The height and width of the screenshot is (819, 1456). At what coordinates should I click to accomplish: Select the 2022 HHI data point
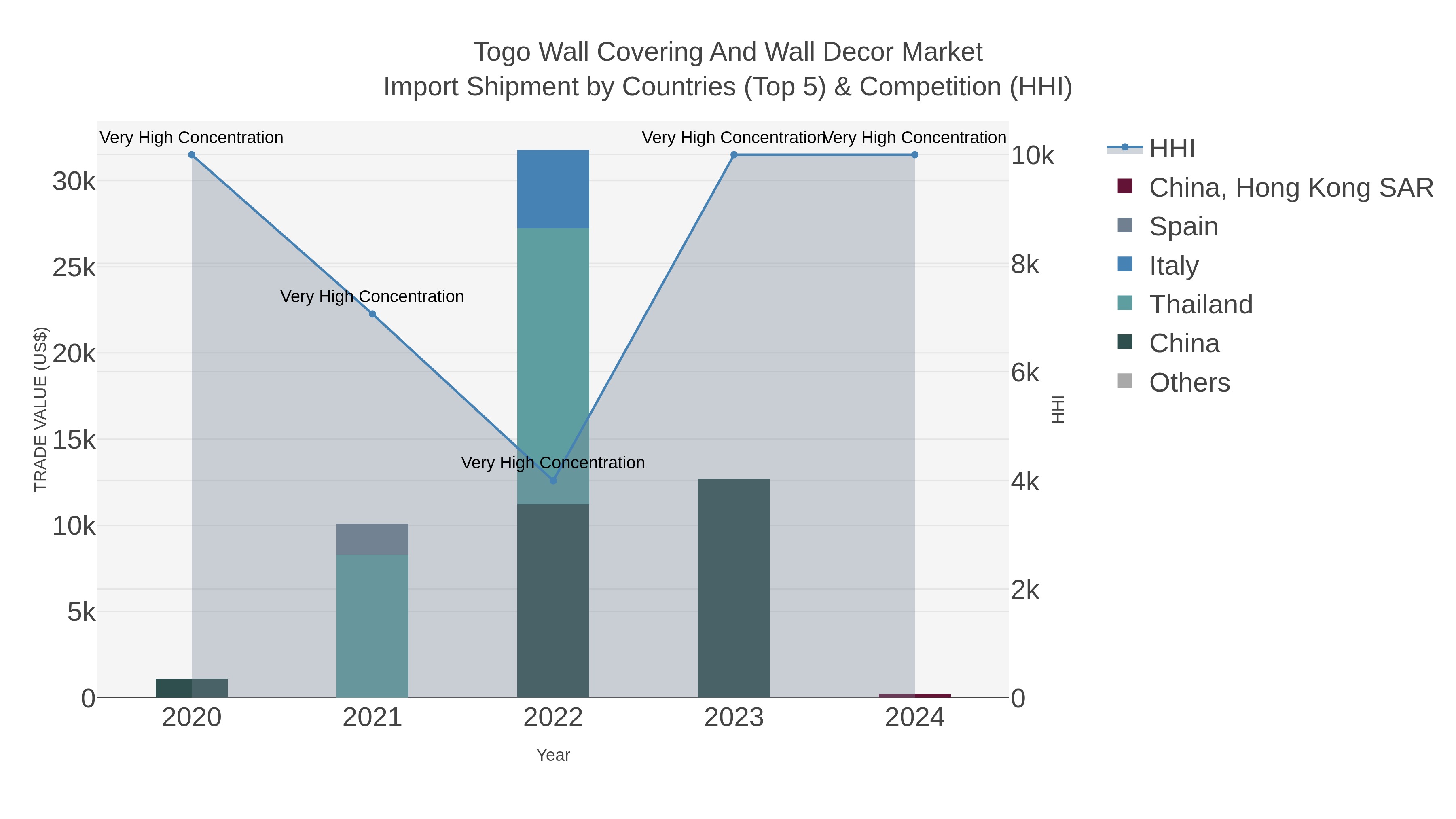click(553, 480)
